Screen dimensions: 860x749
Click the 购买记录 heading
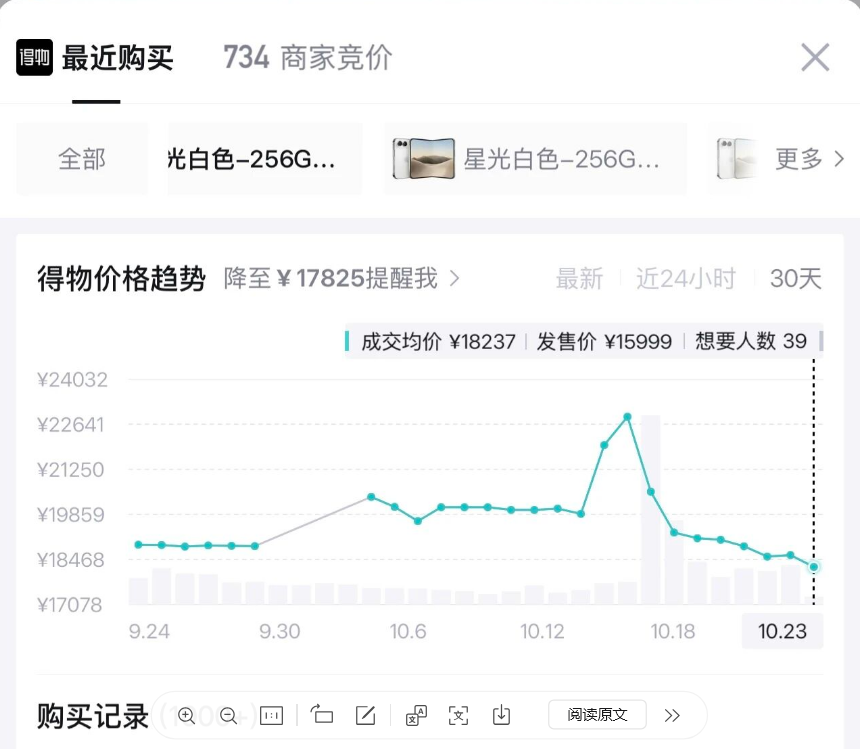(93, 716)
